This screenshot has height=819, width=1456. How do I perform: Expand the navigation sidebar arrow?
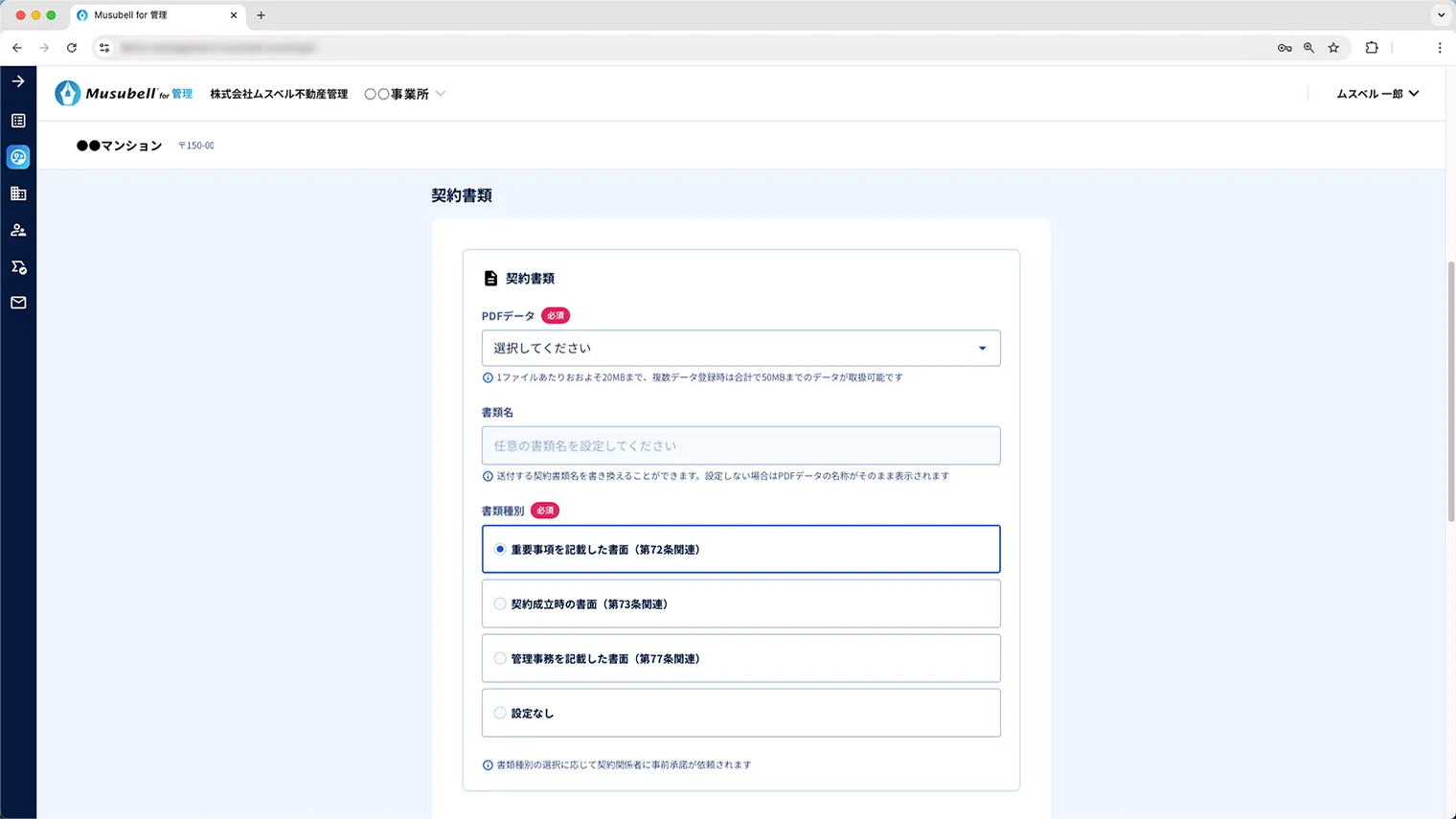pos(17,81)
